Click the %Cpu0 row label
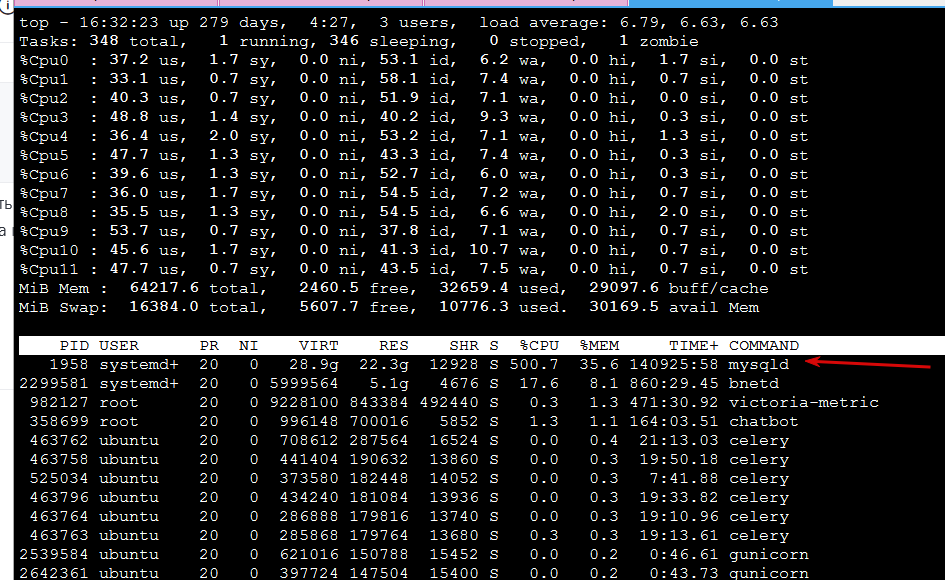 (x=44, y=60)
